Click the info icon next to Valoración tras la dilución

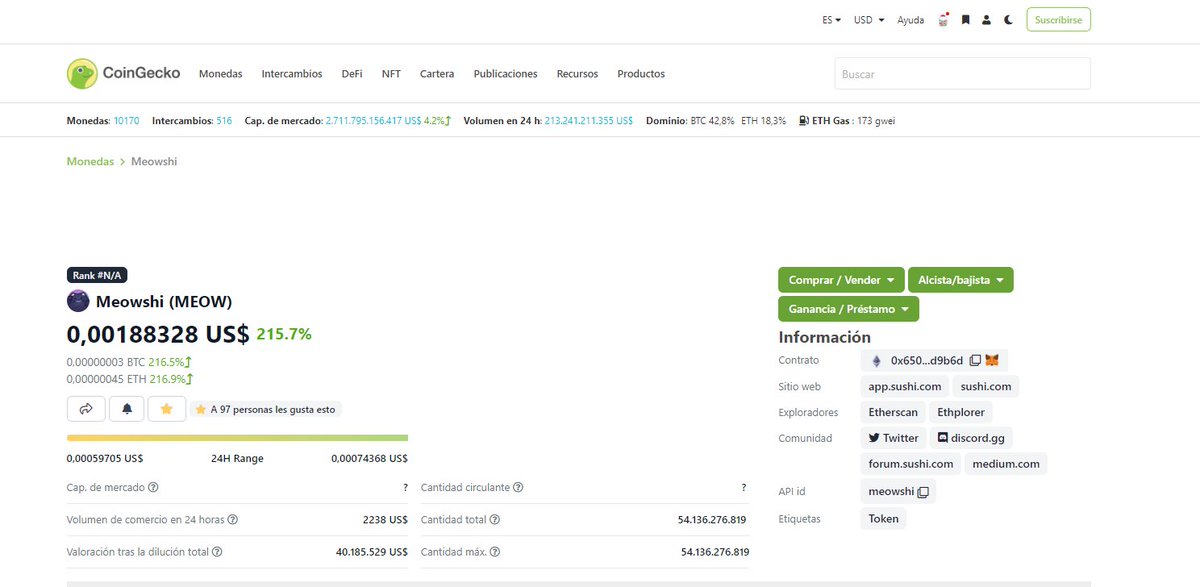(217, 552)
